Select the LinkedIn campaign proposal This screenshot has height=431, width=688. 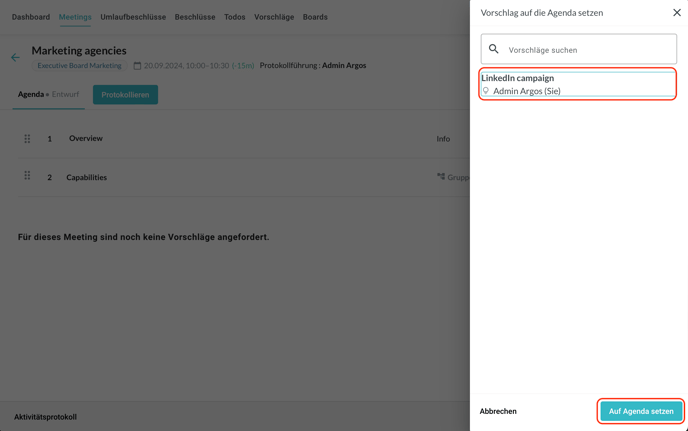click(578, 84)
